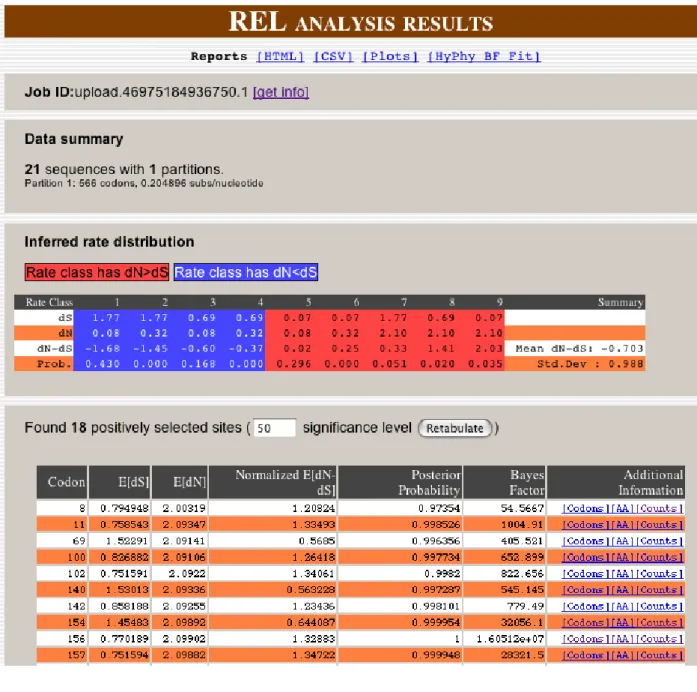Screen dimensions: 697x692
Task: Click posterior probability 0.998526 for codon 11
Action: [x=436, y=524]
